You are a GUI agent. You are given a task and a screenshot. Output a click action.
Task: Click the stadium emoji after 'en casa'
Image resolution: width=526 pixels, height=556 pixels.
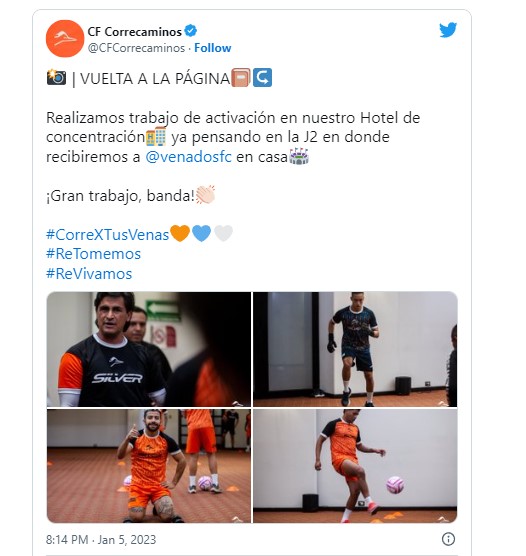pos(299,156)
